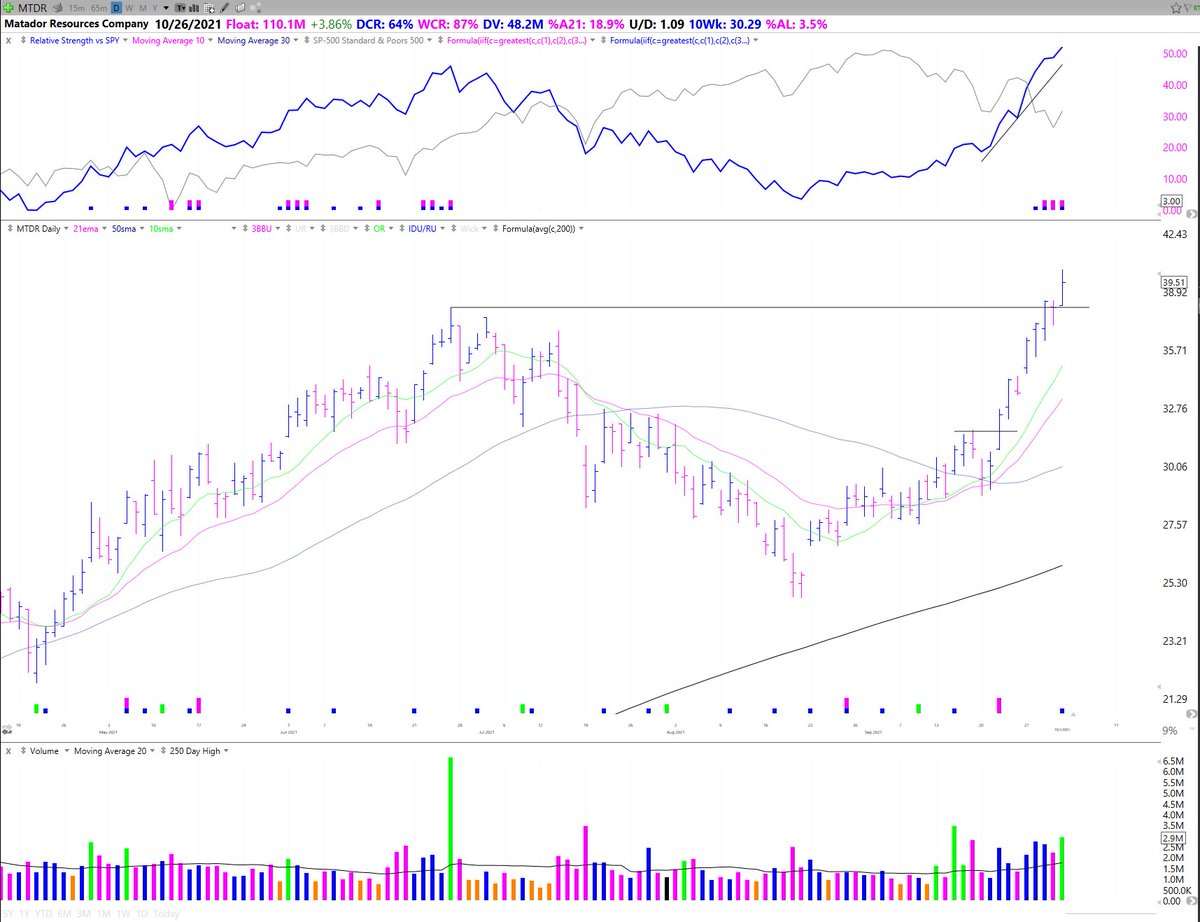The height and width of the screenshot is (922, 1200).
Task: Click the first magenta Formula indicator label
Action: [x=516, y=40]
